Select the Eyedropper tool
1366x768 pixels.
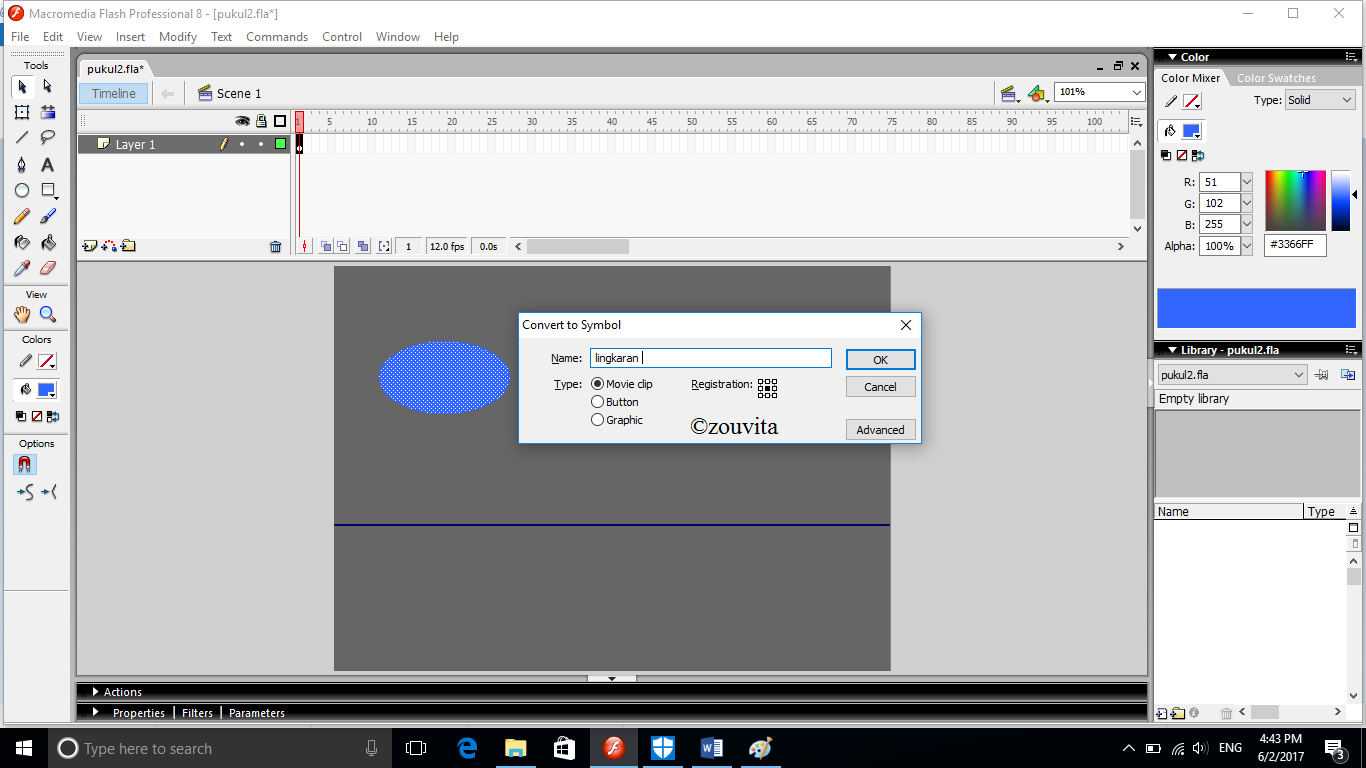(22, 268)
